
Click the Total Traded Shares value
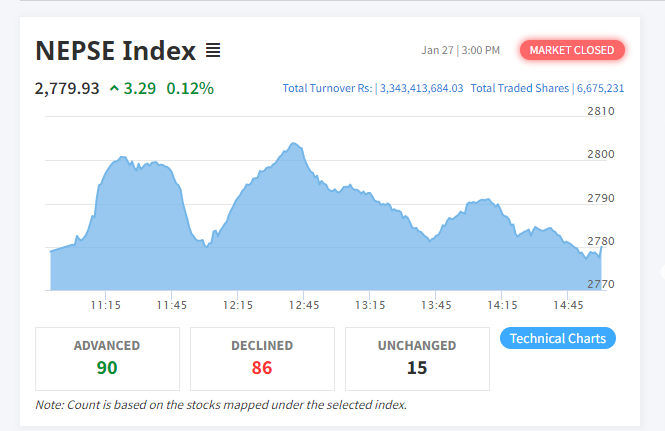coord(600,88)
